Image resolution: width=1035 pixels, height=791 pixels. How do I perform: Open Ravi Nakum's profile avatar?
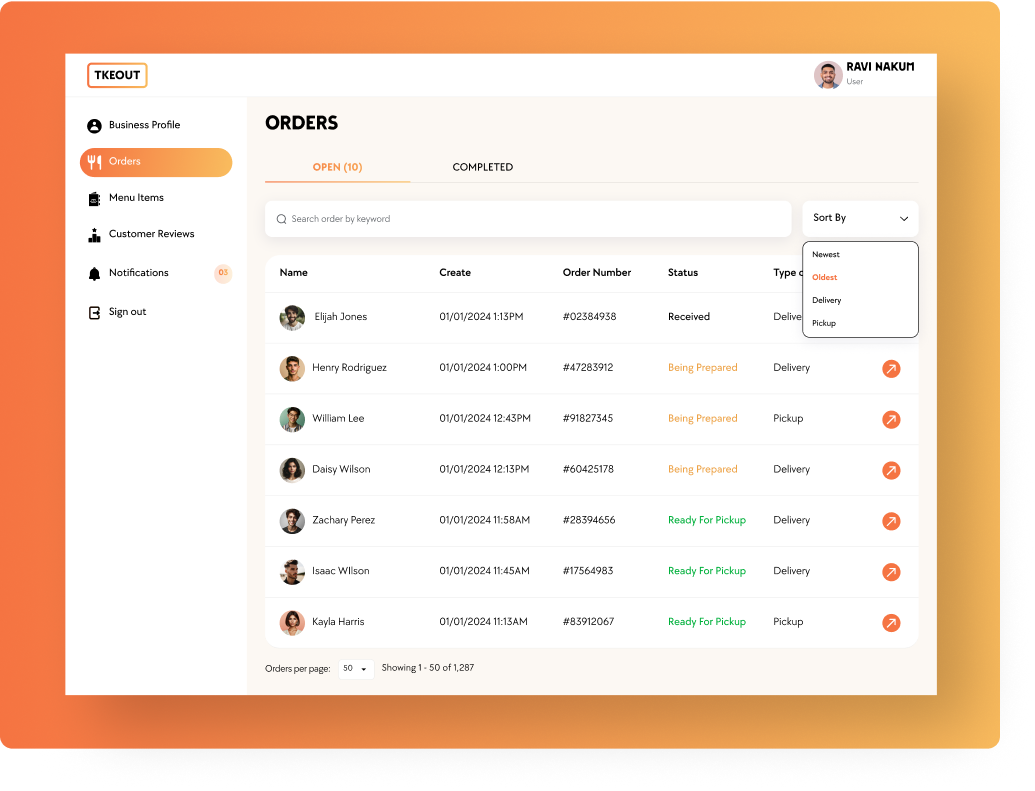coord(828,75)
